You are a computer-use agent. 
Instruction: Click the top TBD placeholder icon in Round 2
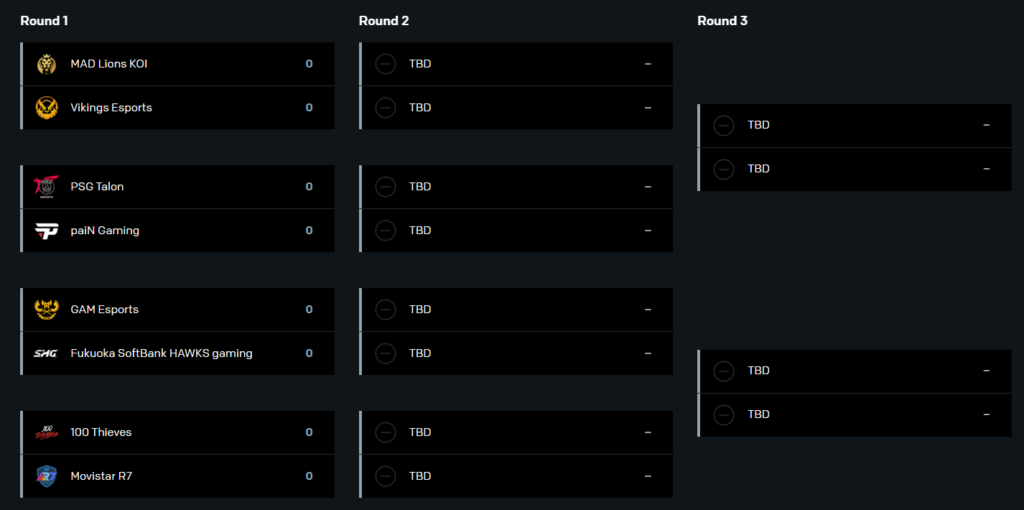coord(385,64)
